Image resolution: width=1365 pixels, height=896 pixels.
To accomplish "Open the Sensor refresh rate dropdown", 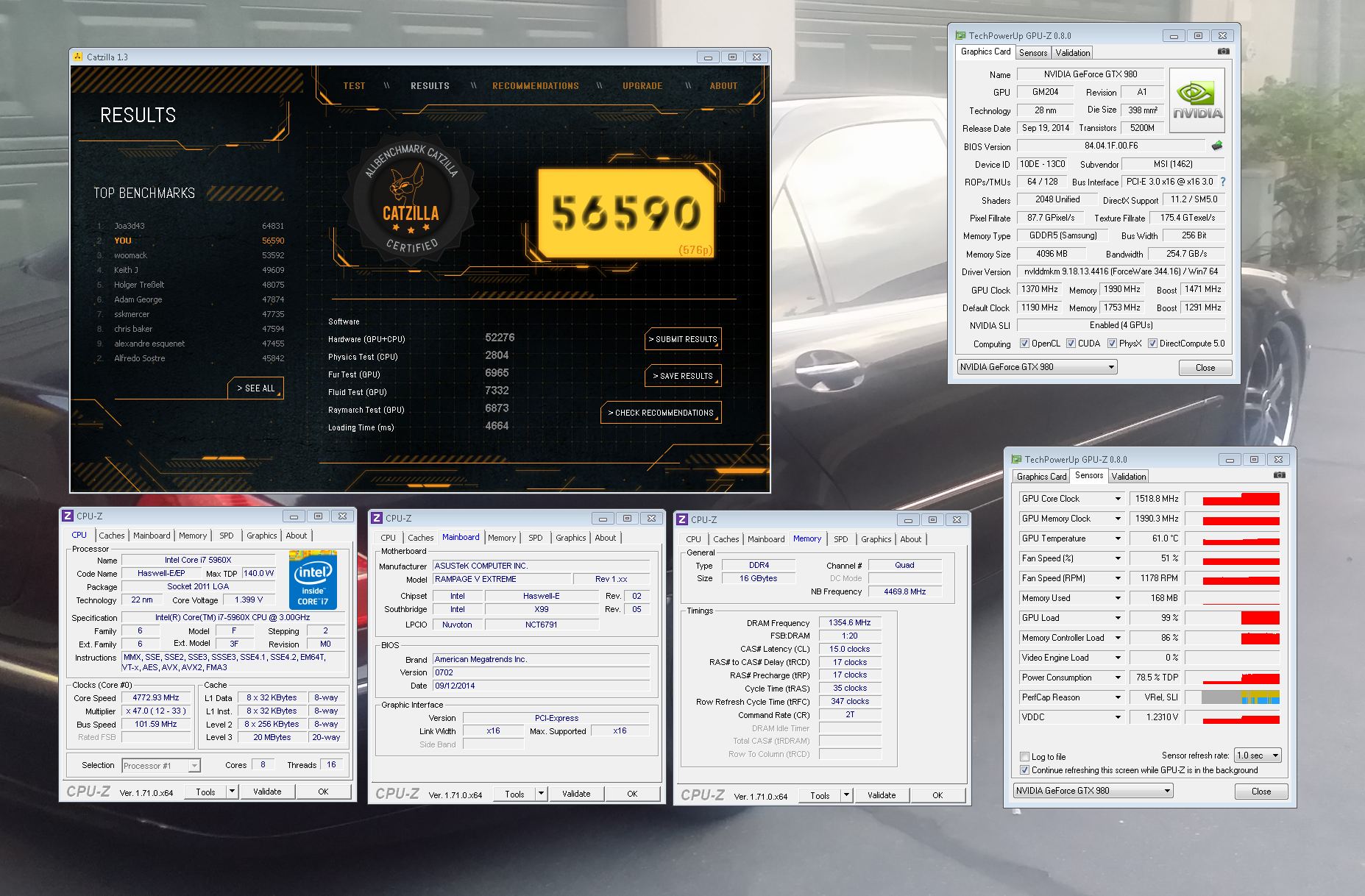I will 1258,755.
